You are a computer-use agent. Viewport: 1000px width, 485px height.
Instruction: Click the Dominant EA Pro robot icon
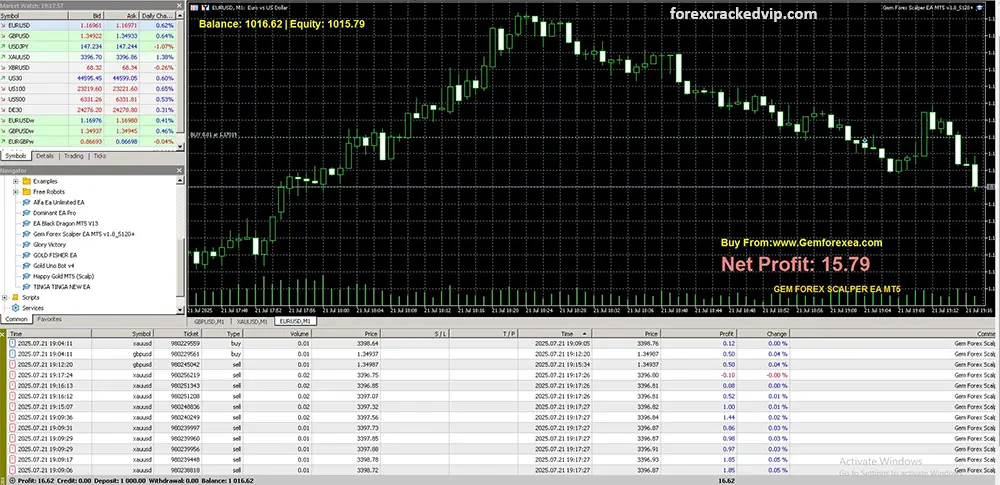(x=27, y=213)
